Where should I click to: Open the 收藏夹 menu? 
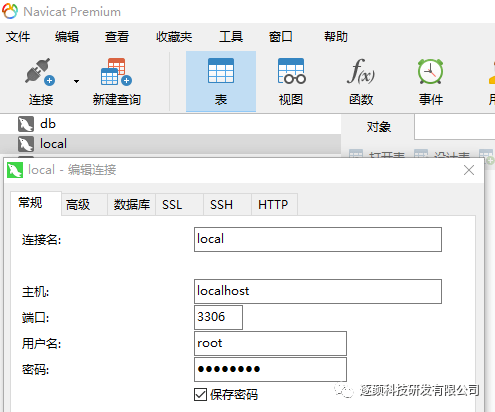point(174,36)
